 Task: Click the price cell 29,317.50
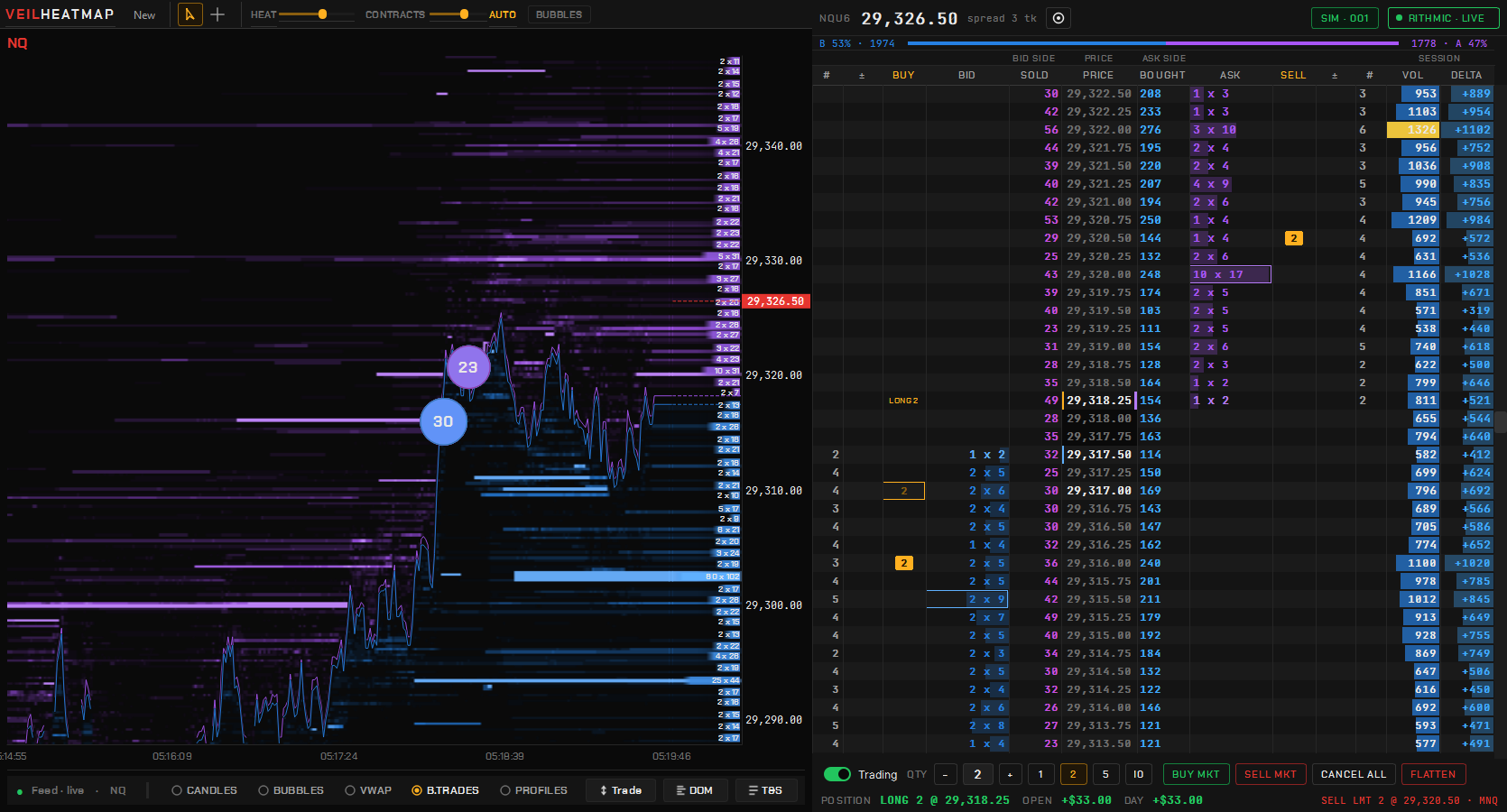pos(1098,455)
